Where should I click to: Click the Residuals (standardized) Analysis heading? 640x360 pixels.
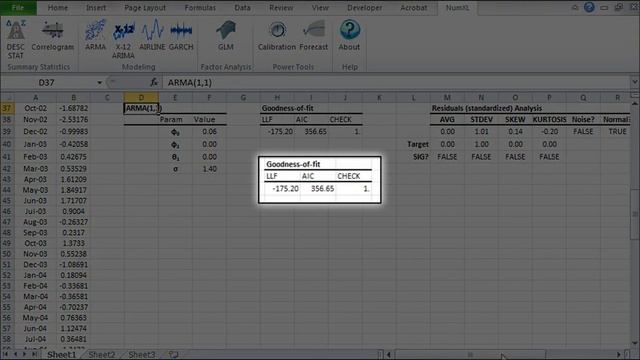(x=487, y=108)
